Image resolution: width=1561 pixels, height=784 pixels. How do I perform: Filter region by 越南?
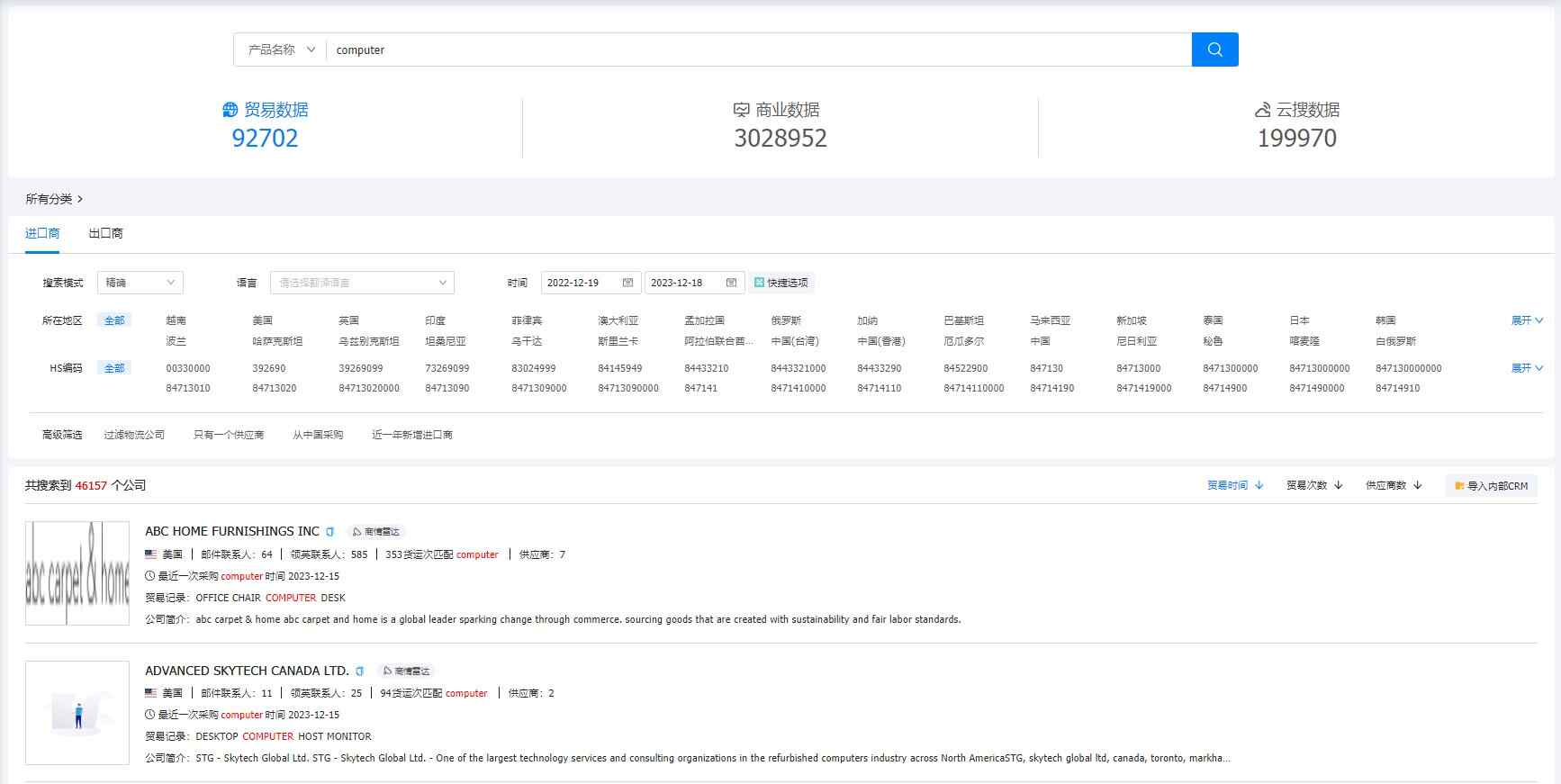(x=176, y=320)
